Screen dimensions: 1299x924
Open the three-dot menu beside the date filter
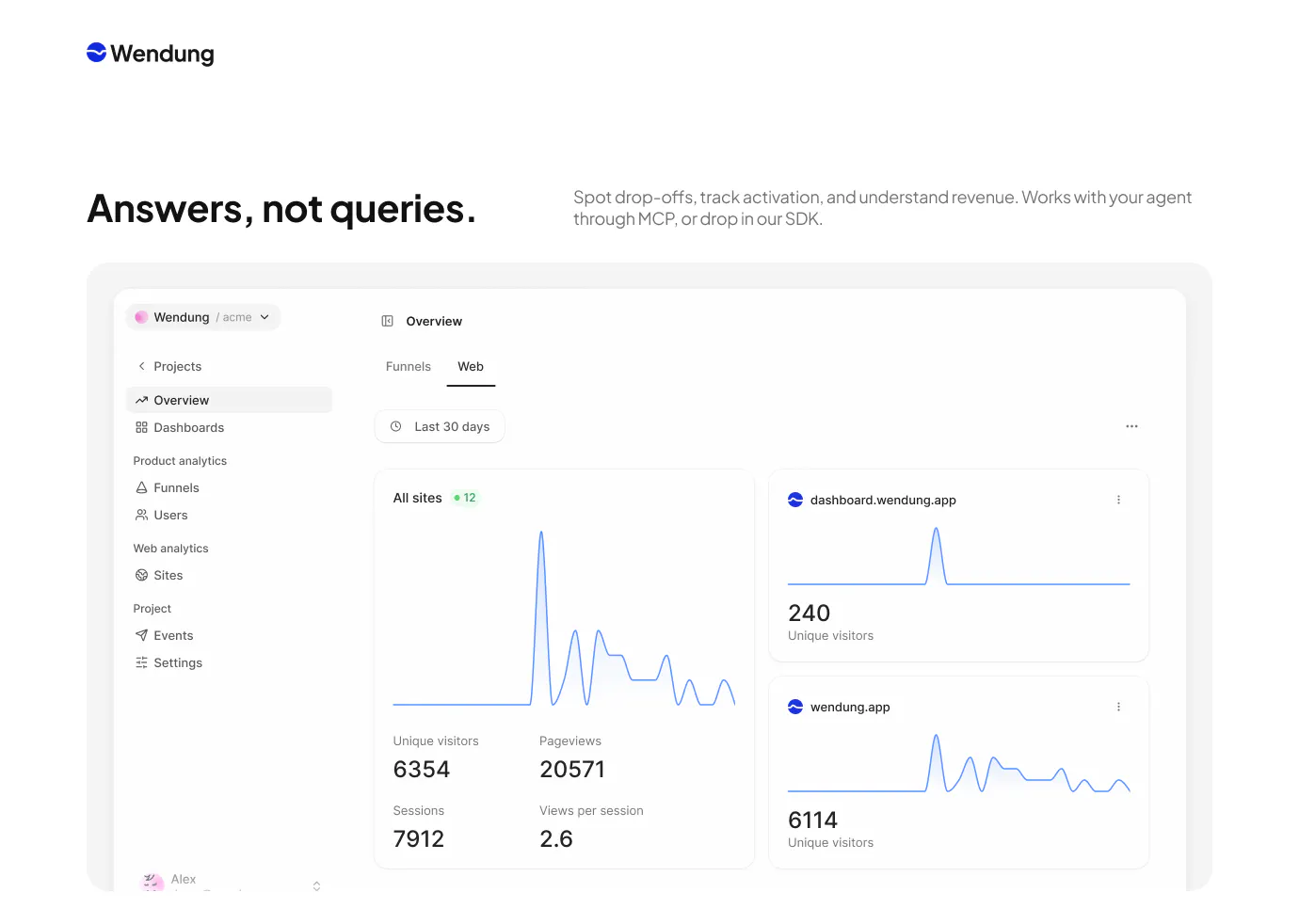[x=1131, y=426]
